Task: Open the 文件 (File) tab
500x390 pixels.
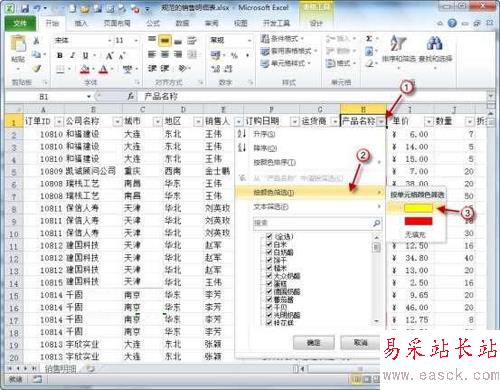Action: point(20,23)
